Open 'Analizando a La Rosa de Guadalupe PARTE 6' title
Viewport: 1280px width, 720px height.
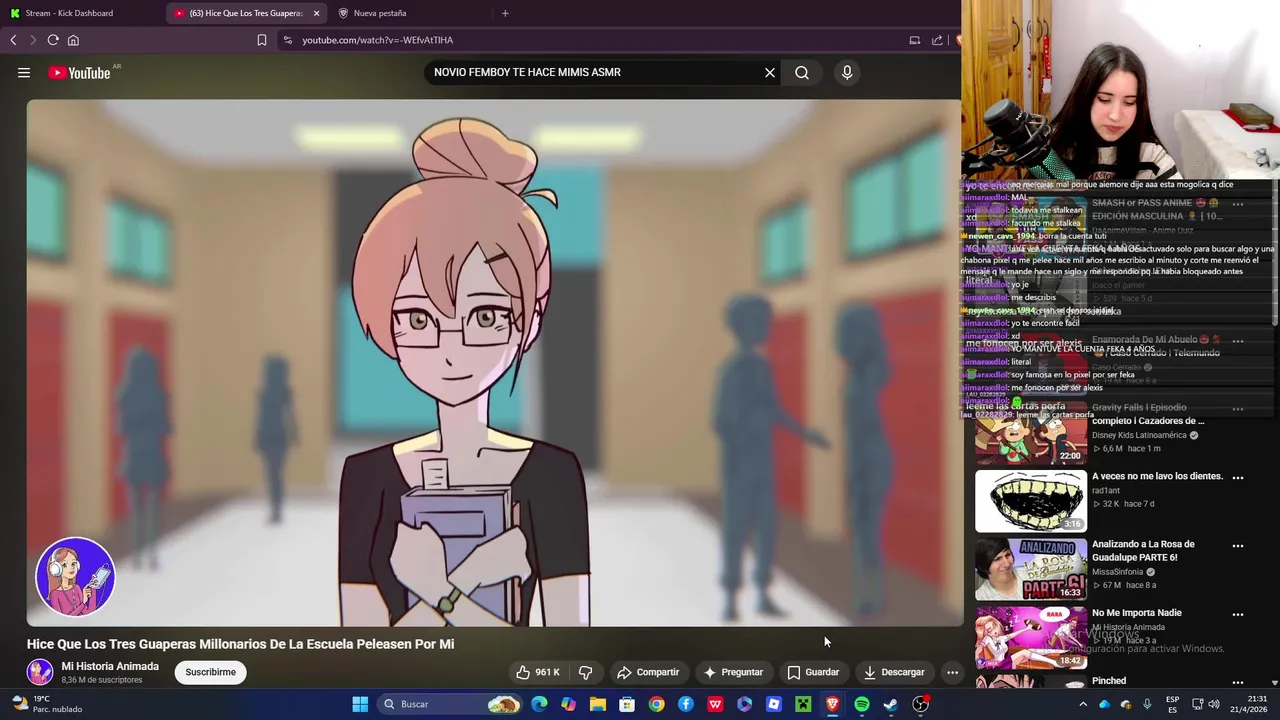(1143, 550)
